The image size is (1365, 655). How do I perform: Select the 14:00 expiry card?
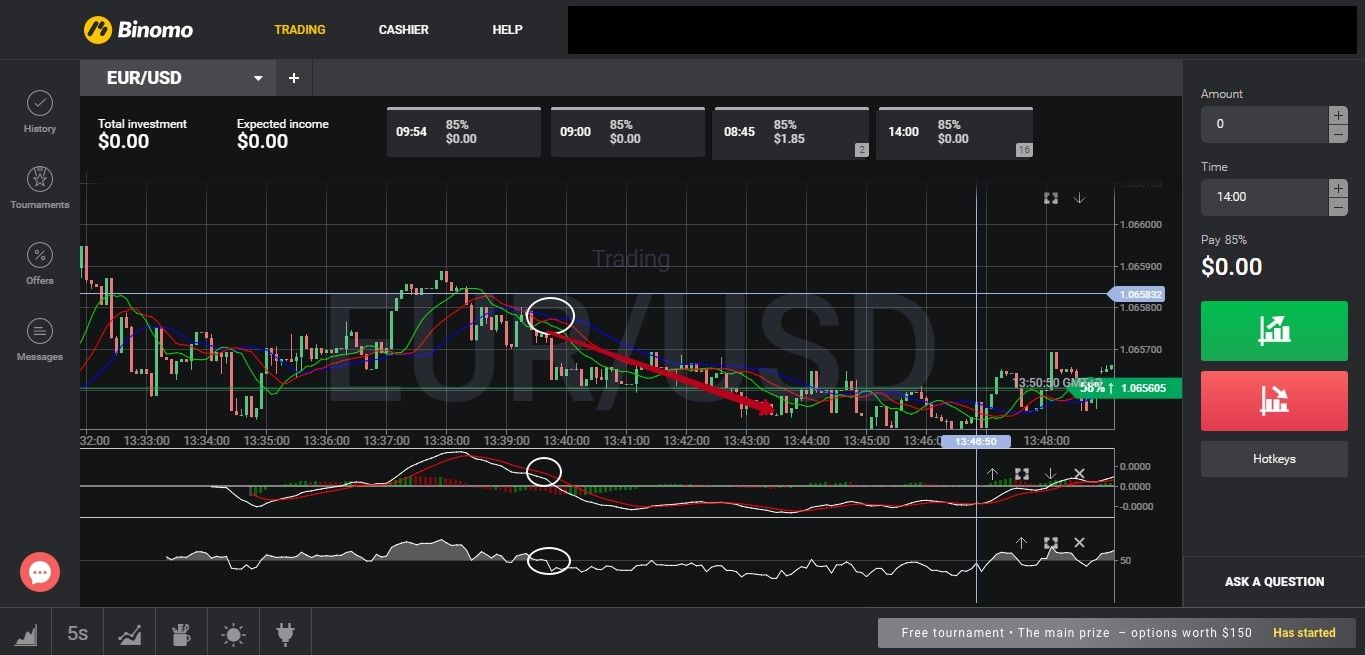tap(955, 132)
